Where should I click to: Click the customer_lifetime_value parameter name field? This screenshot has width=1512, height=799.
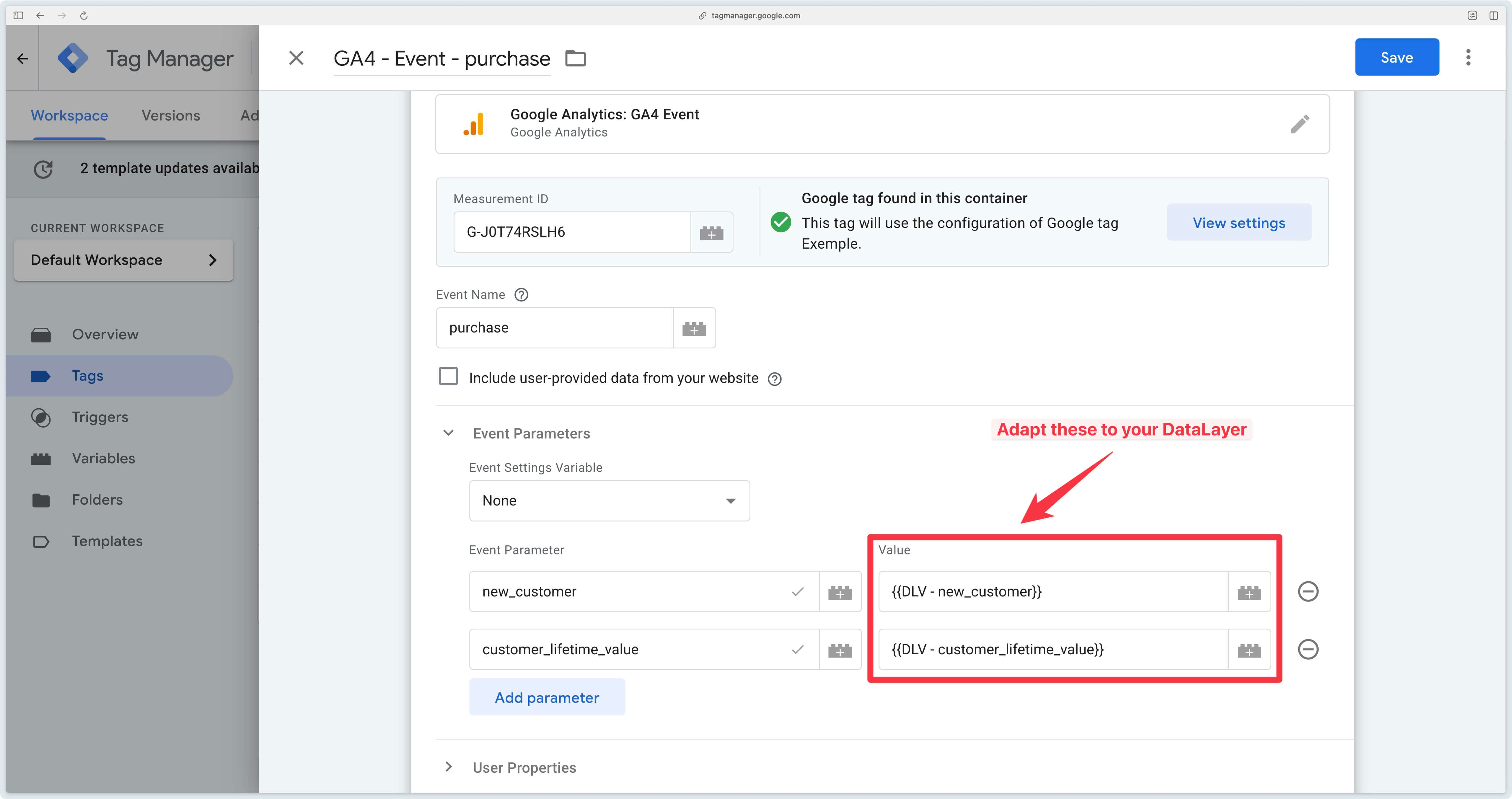coord(644,649)
